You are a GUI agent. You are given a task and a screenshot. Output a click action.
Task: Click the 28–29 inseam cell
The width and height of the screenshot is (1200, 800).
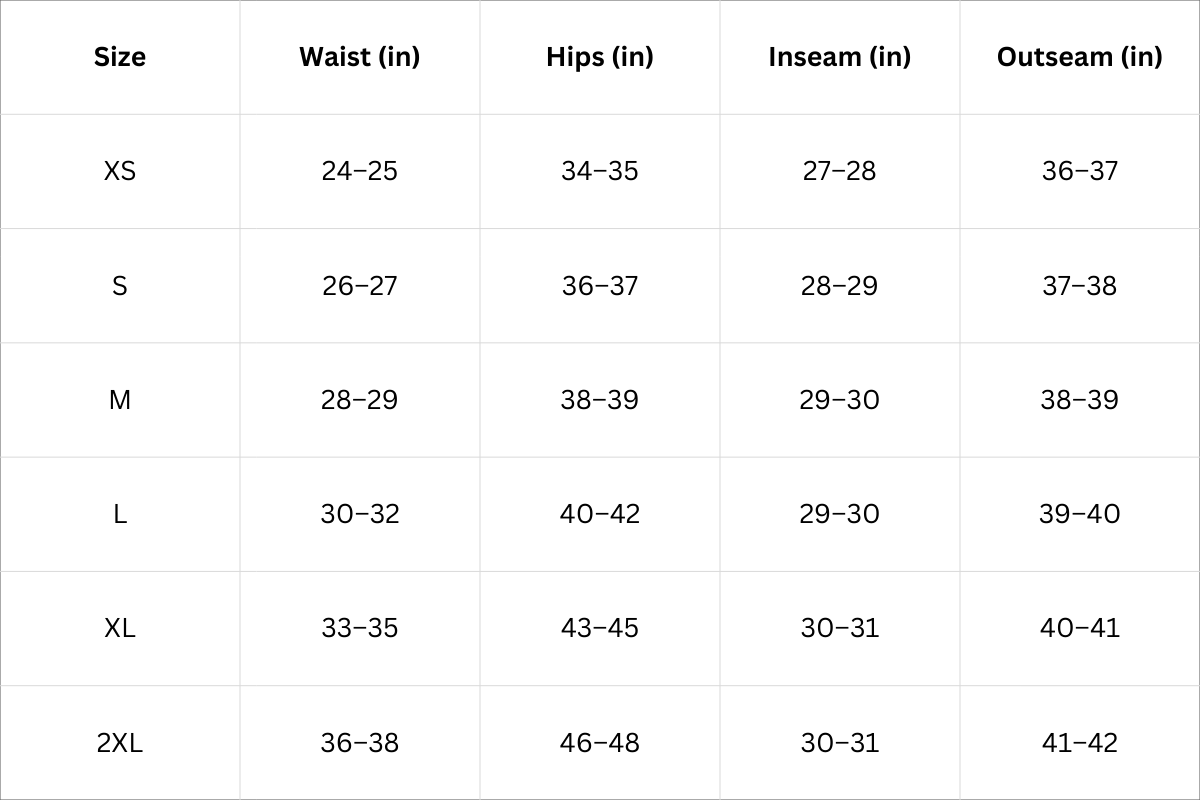tap(839, 286)
